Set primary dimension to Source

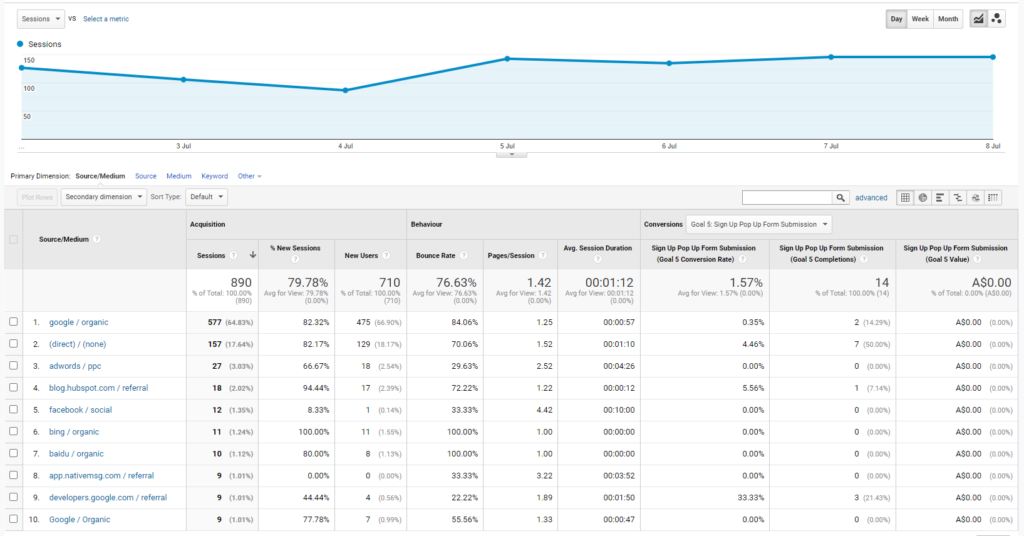146,176
